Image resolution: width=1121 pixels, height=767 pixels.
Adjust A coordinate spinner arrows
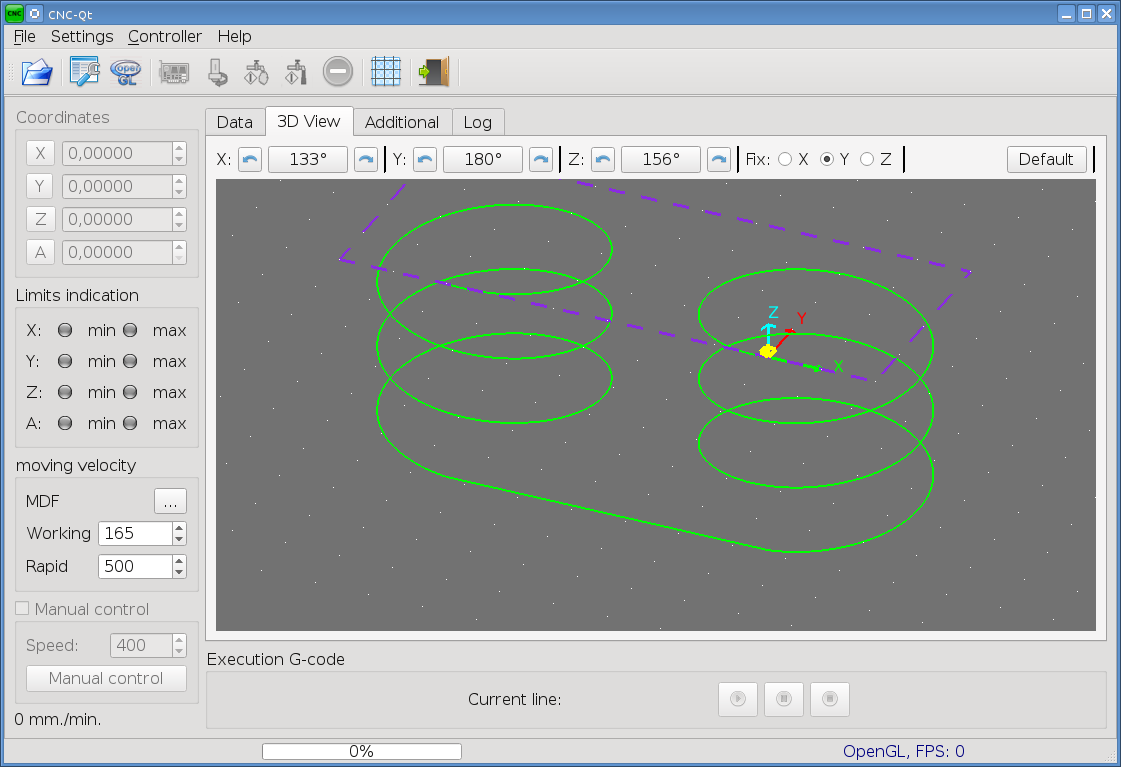[179, 252]
